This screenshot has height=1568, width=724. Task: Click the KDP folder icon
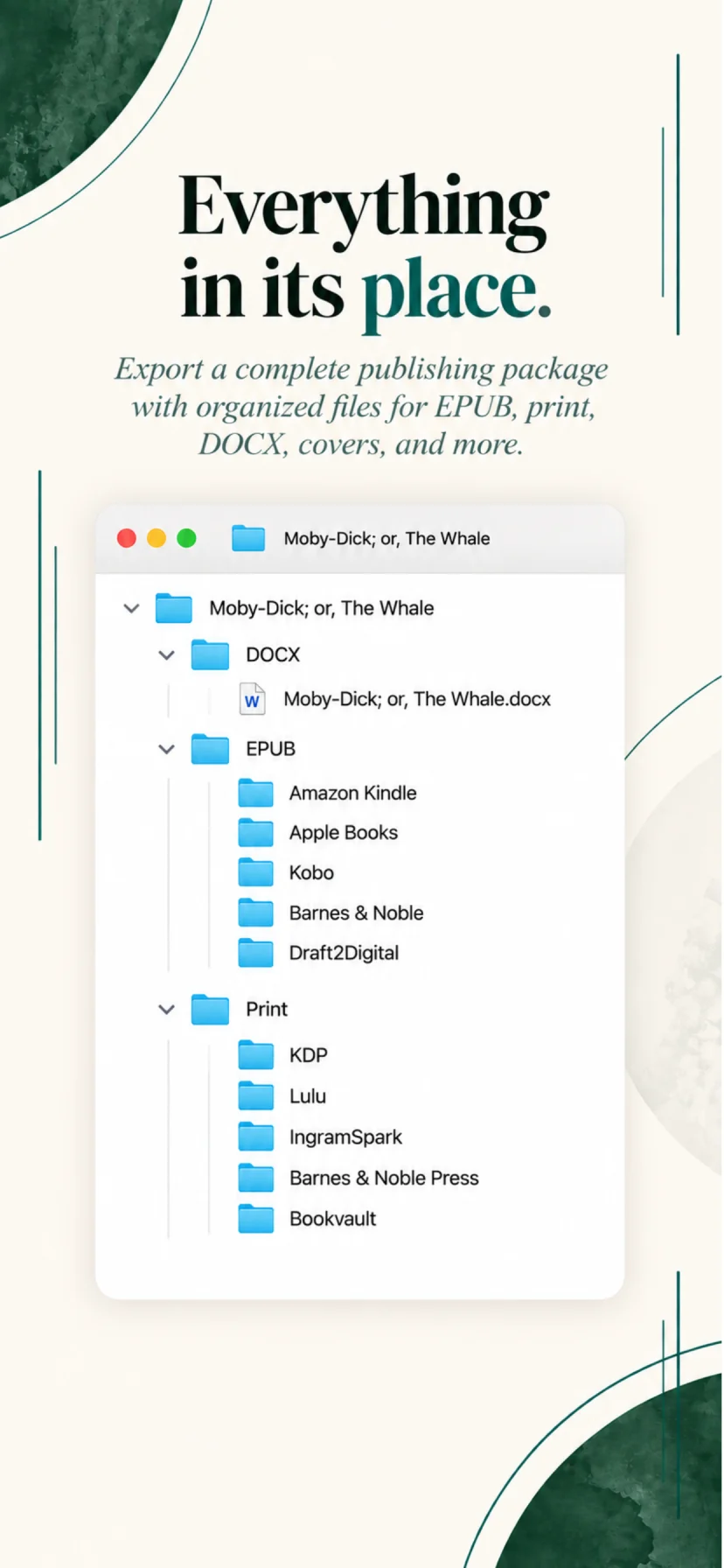coord(256,1055)
